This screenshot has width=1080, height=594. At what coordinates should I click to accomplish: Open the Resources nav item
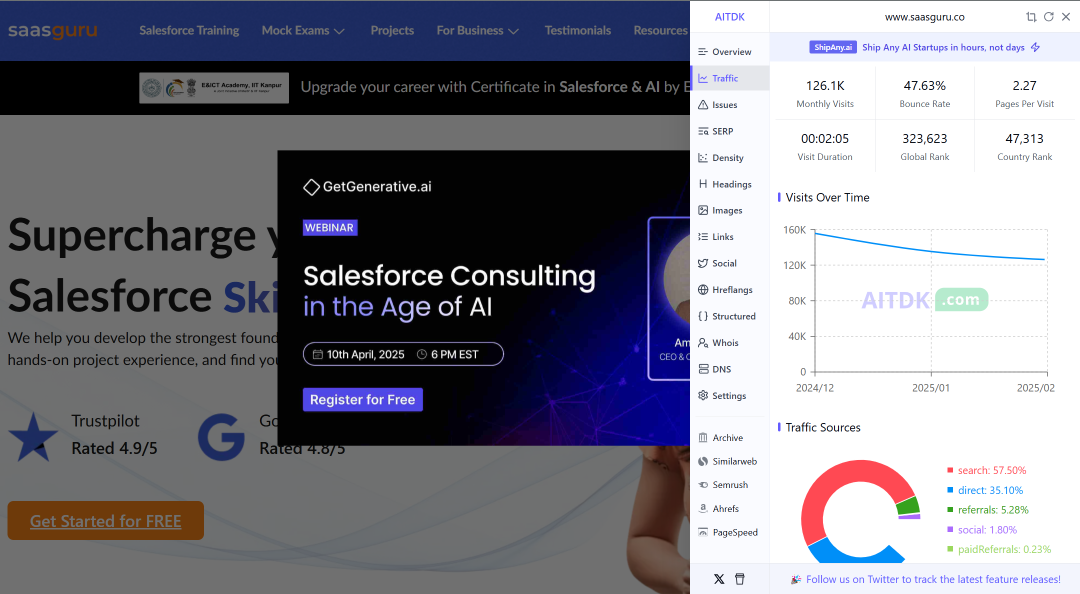pyautogui.click(x=661, y=30)
